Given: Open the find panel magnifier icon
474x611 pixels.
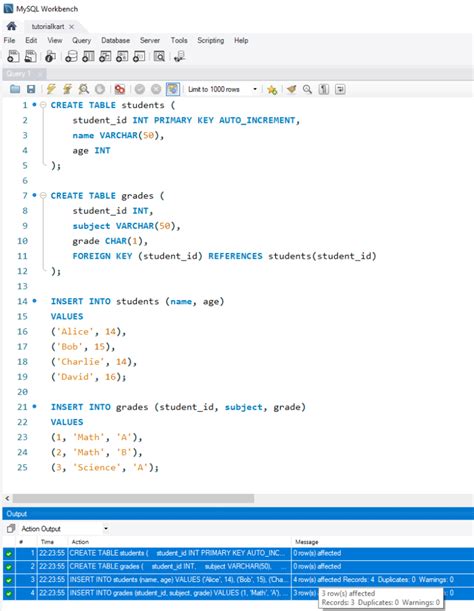Looking at the screenshot, I should pos(307,89).
